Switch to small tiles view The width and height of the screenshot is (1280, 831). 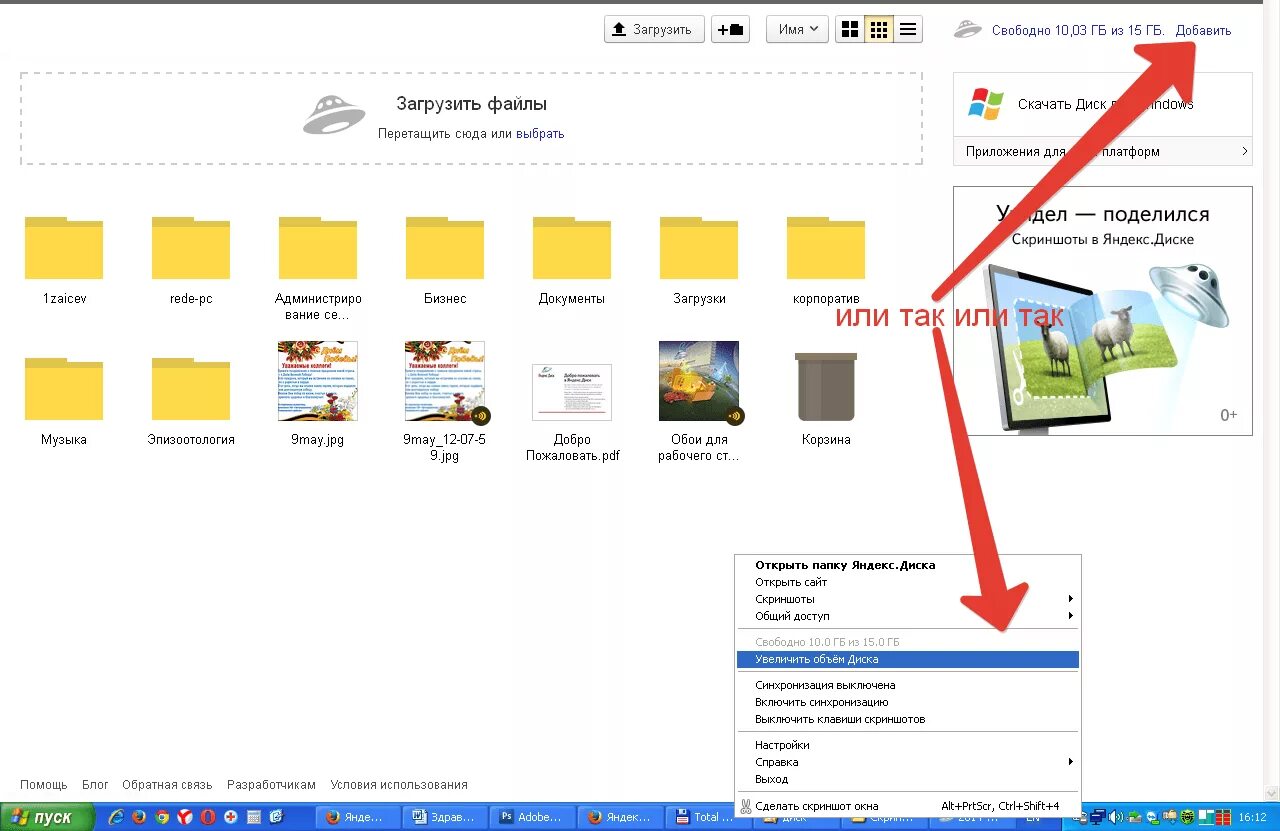(x=879, y=29)
